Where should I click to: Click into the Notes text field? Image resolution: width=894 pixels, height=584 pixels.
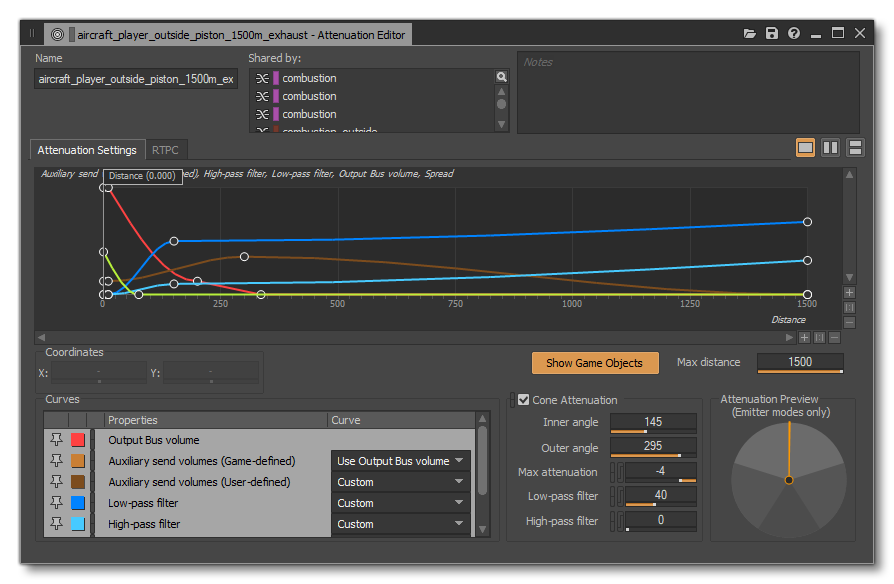(688, 92)
